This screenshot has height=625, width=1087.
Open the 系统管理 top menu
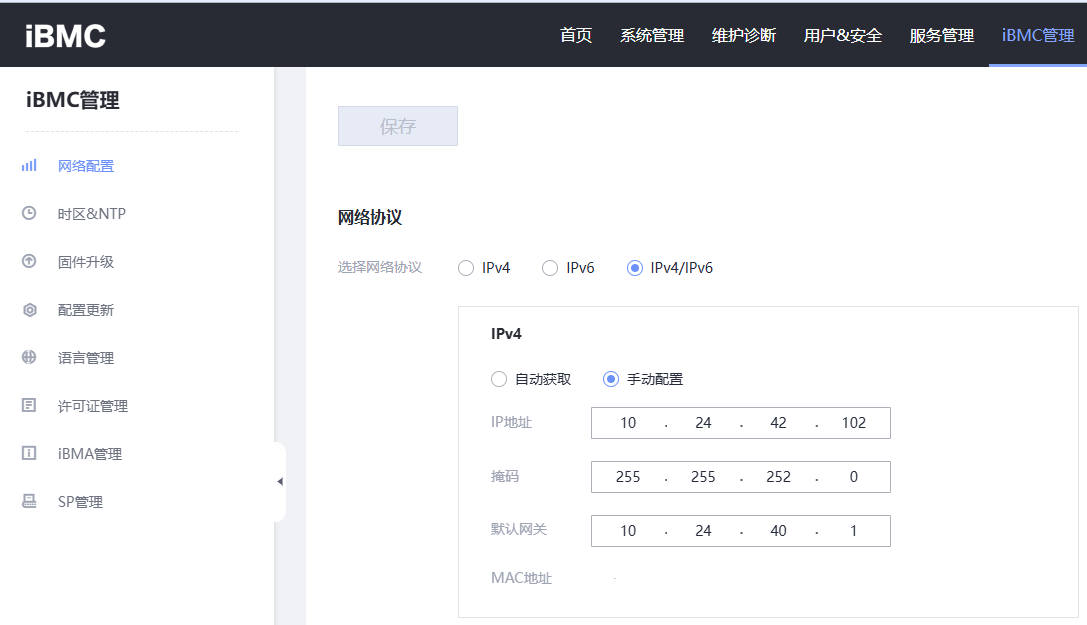click(x=651, y=36)
